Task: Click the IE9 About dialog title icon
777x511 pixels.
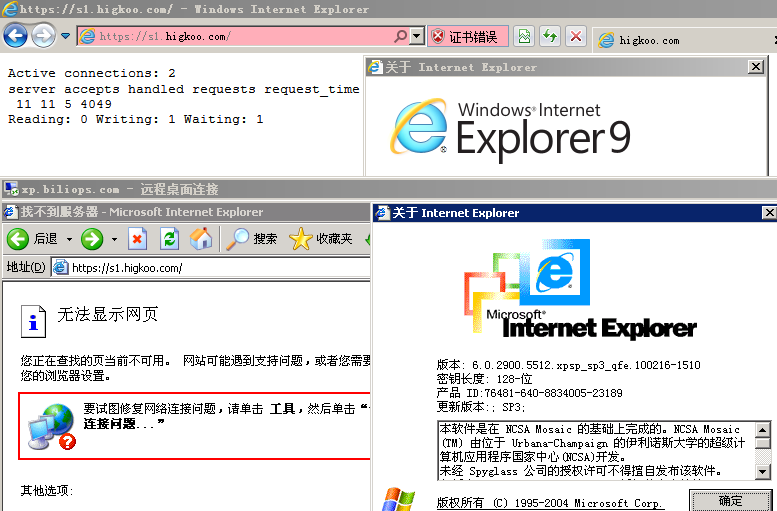Action: point(375,66)
